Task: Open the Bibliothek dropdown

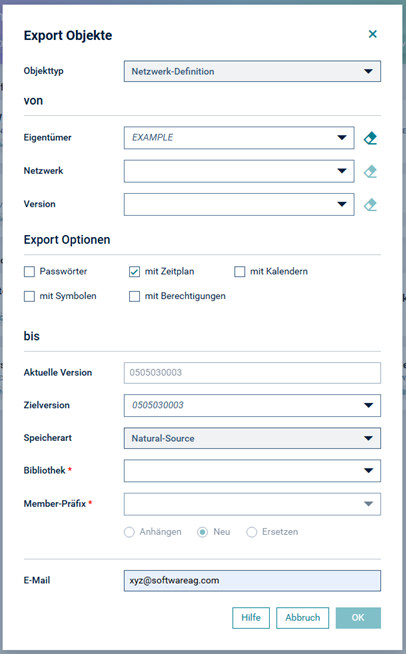Action: point(252,471)
